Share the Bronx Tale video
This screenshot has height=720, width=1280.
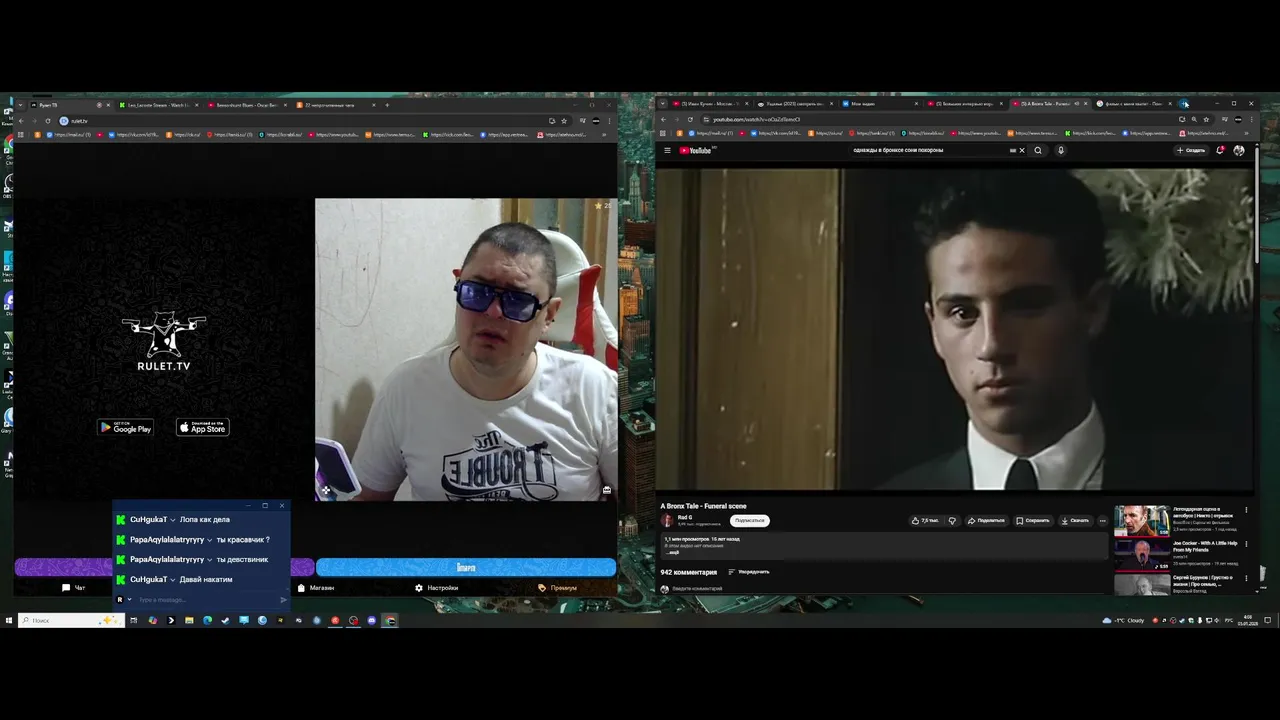pos(986,520)
